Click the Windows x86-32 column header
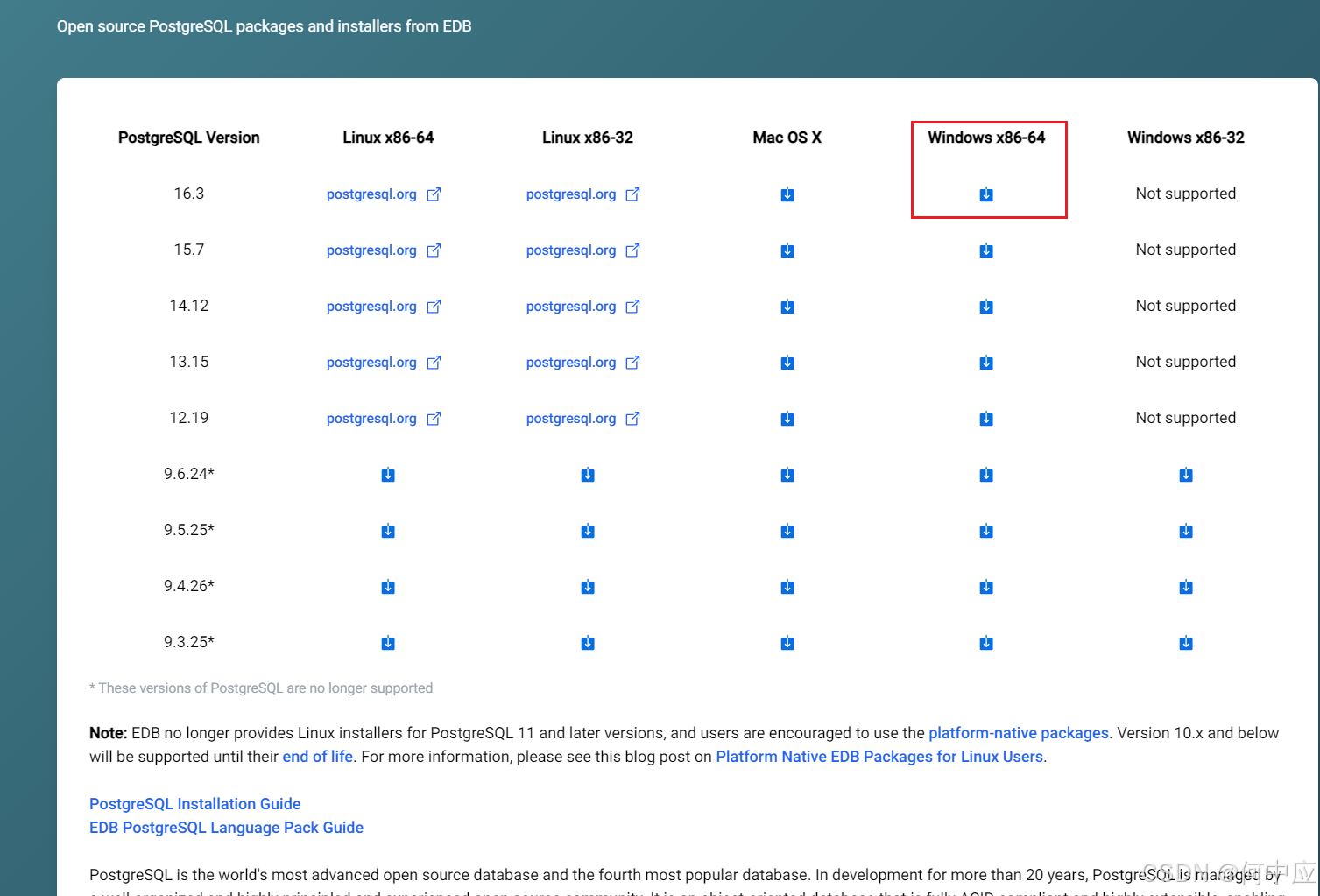 1186,138
